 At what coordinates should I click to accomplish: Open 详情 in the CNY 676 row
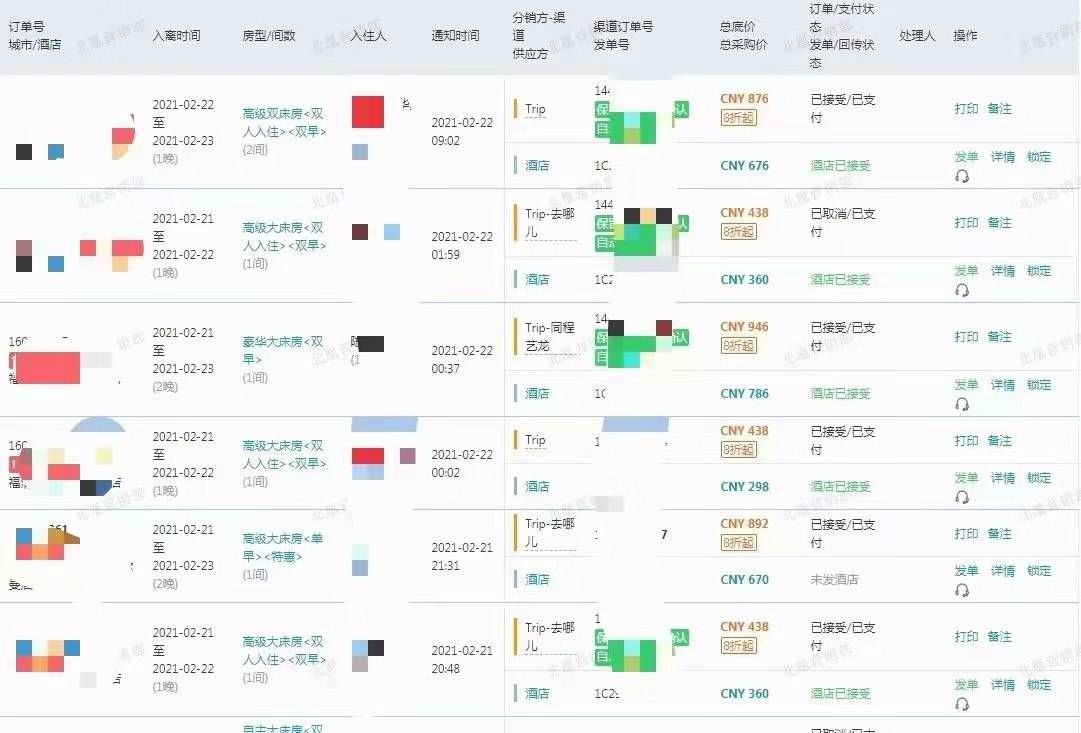pyautogui.click(x=1002, y=157)
